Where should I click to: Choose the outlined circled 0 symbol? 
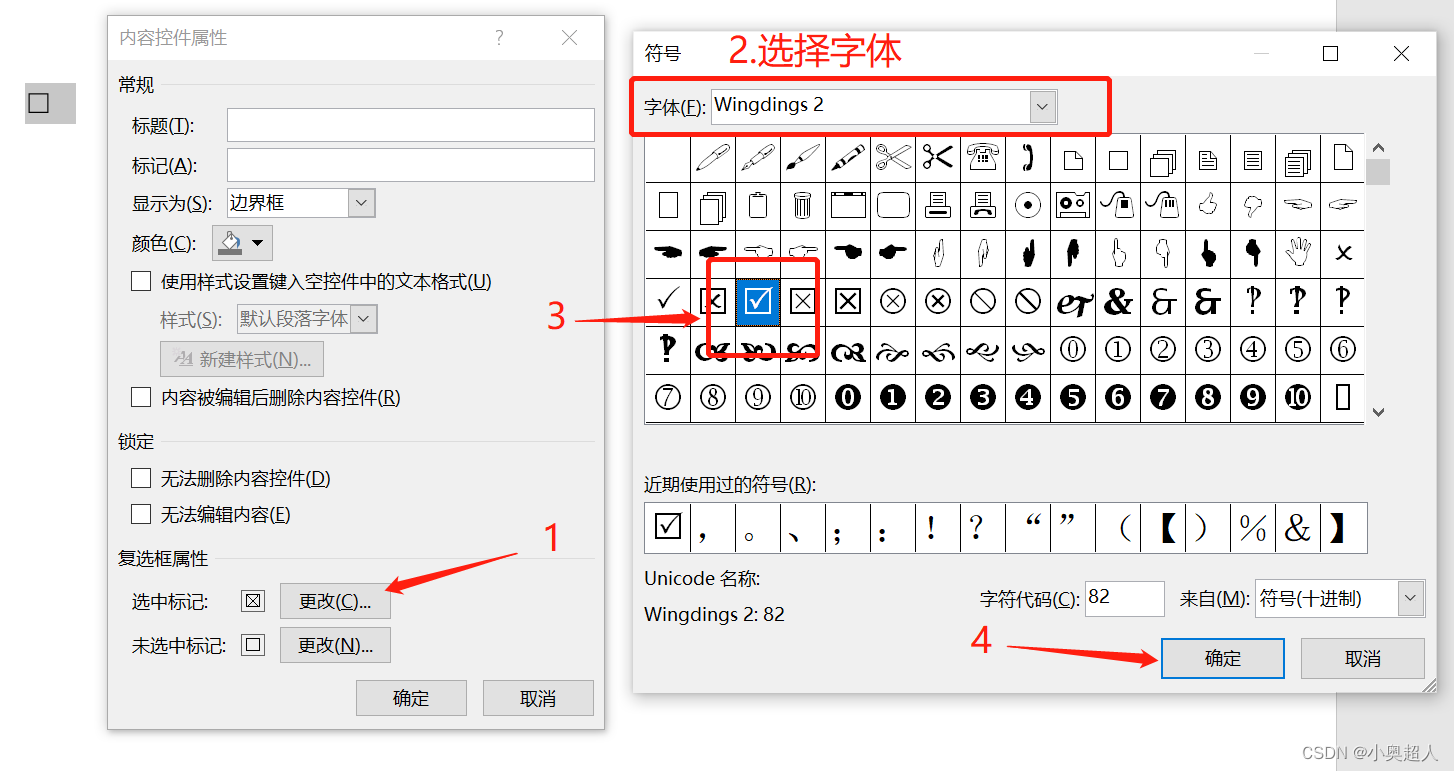pos(1073,349)
